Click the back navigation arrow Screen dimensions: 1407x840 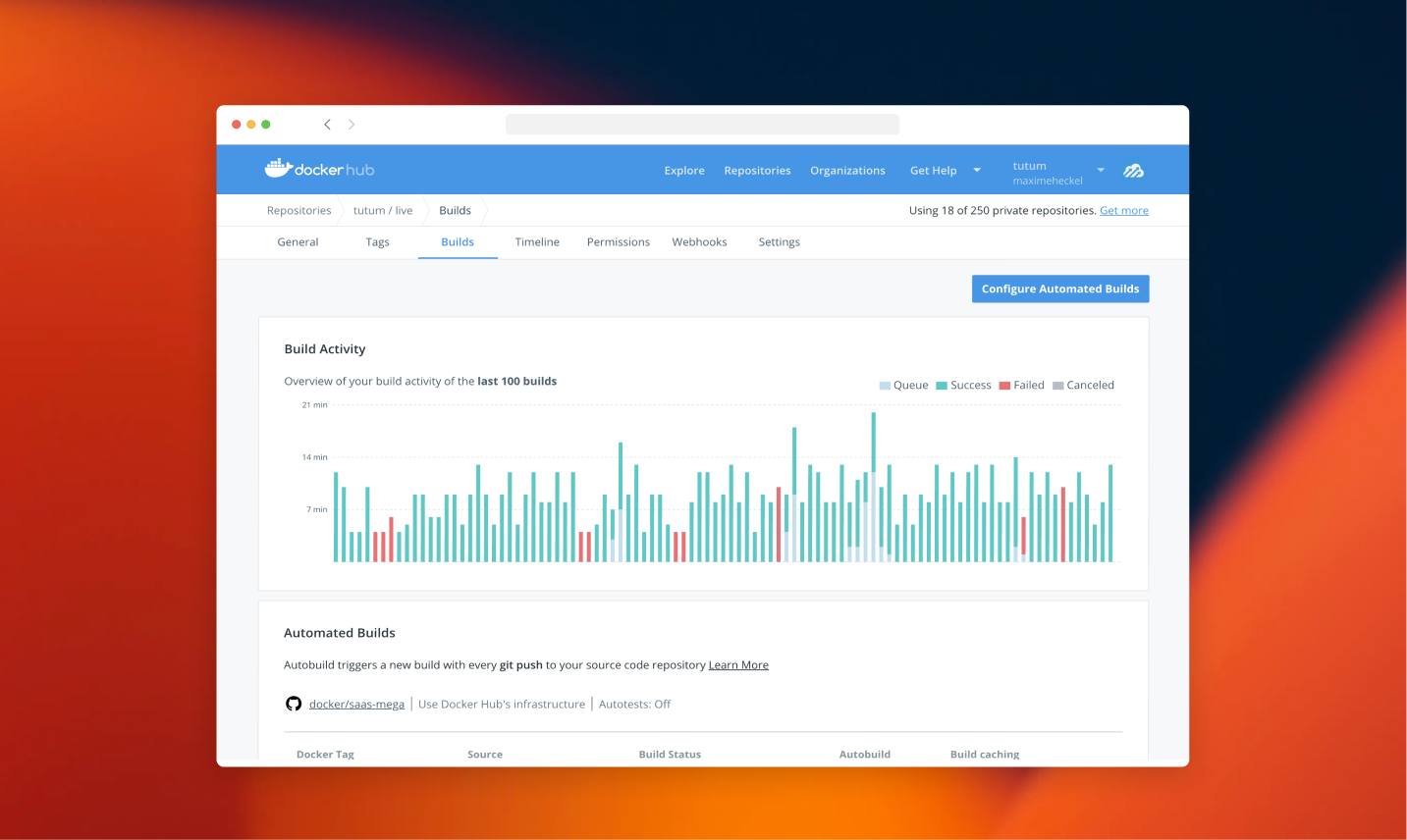[x=327, y=124]
